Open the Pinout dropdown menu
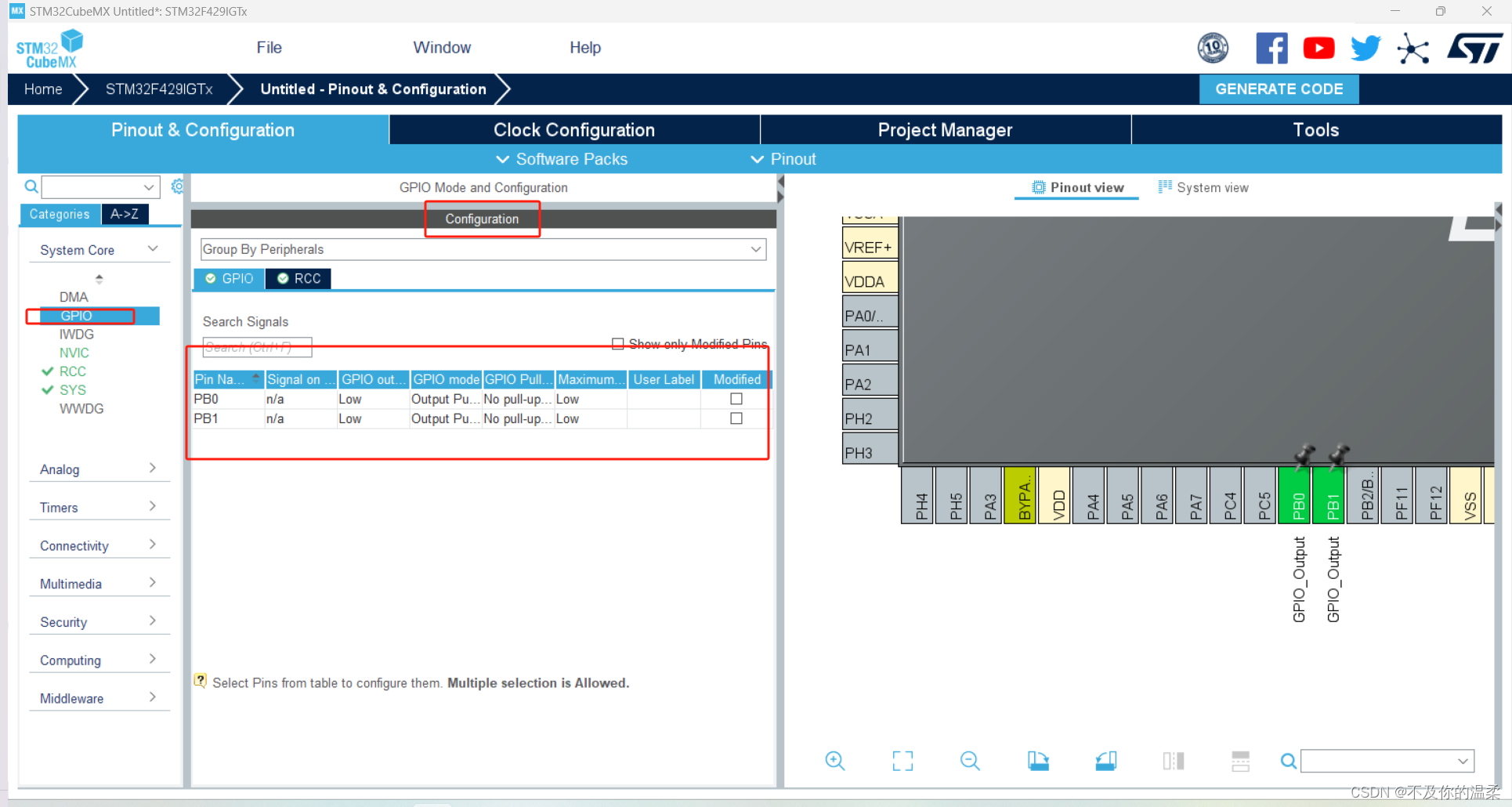Viewport: 1512px width, 807px height. tap(783, 159)
